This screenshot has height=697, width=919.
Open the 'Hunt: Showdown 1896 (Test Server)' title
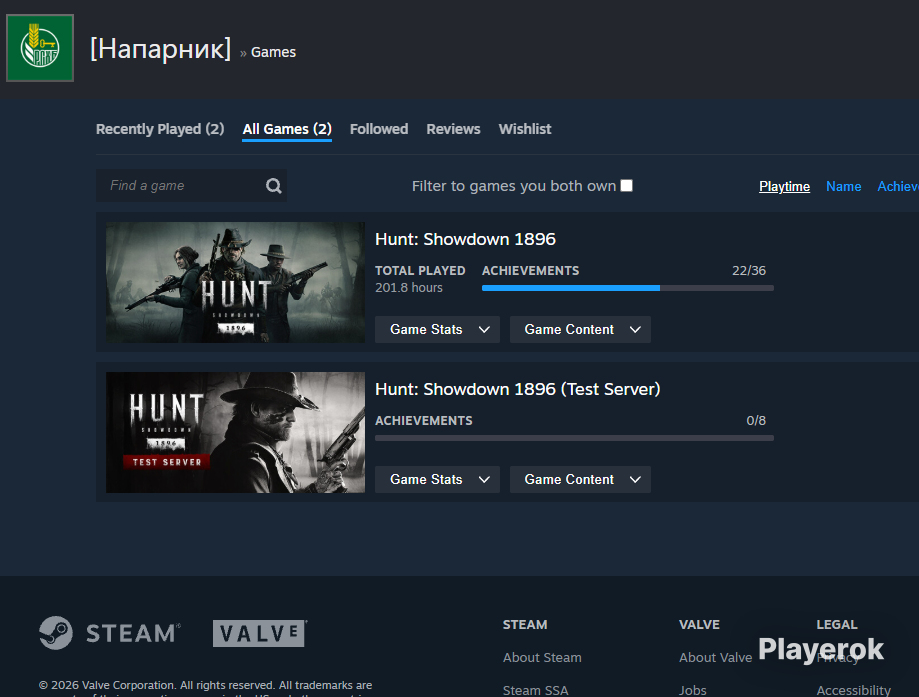point(518,389)
